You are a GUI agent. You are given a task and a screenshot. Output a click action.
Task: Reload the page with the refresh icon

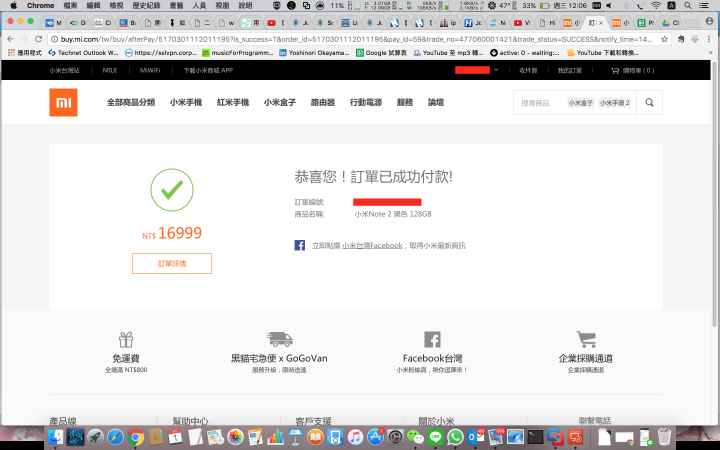(x=39, y=39)
